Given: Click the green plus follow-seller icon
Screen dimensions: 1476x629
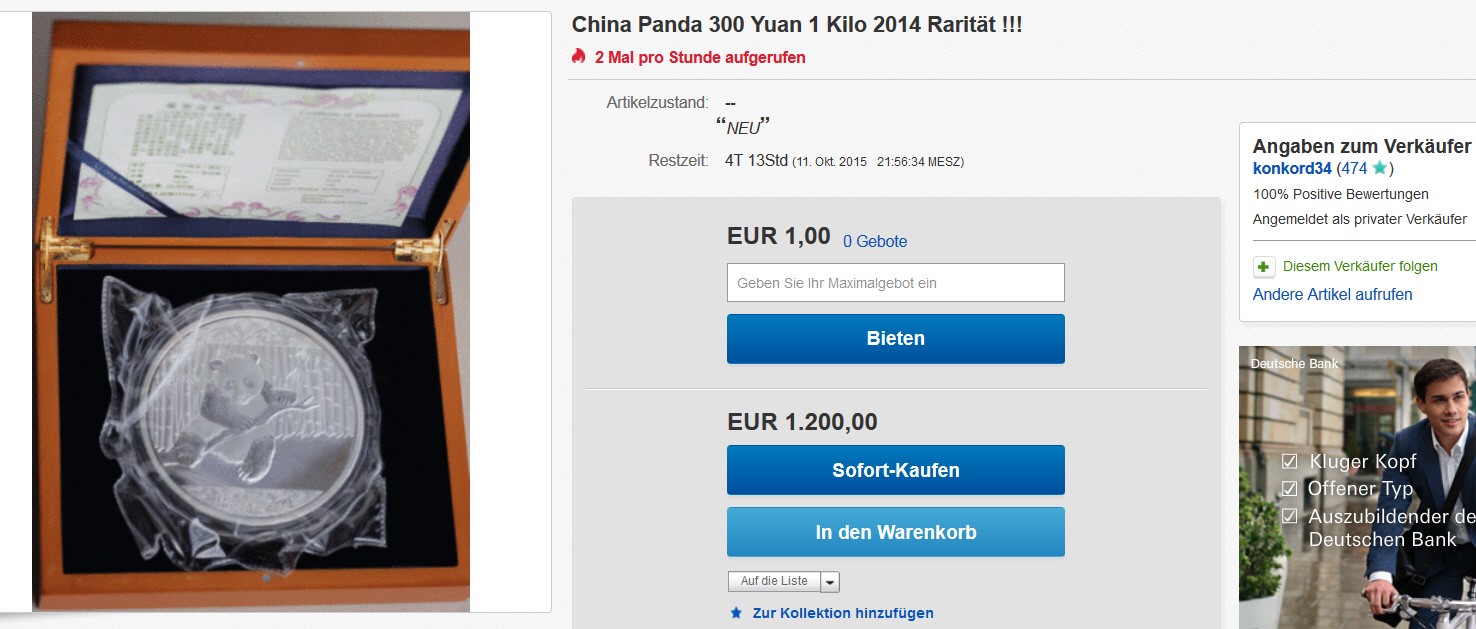Looking at the screenshot, I should (x=1264, y=267).
